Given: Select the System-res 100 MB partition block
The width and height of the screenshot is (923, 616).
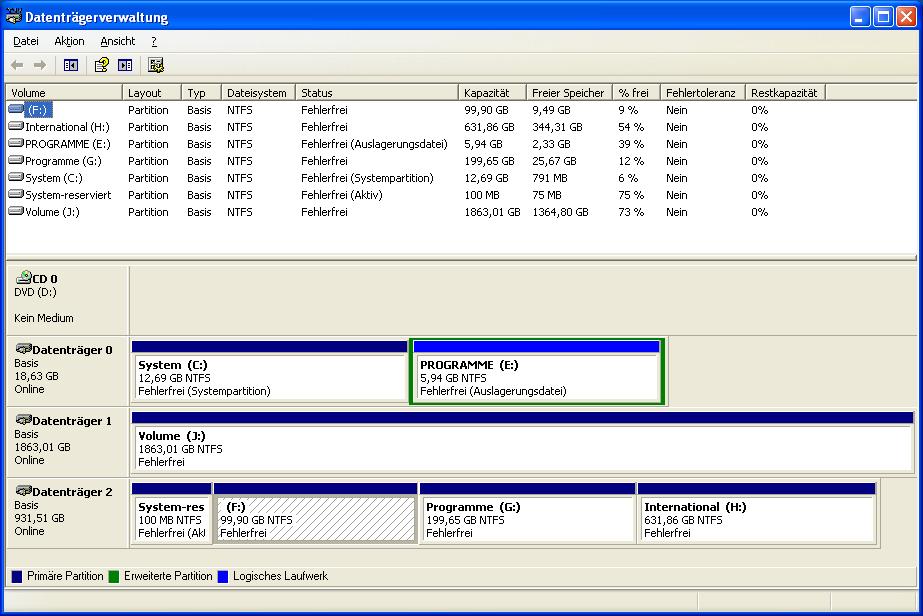Looking at the screenshot, I should tap(171, 513).
